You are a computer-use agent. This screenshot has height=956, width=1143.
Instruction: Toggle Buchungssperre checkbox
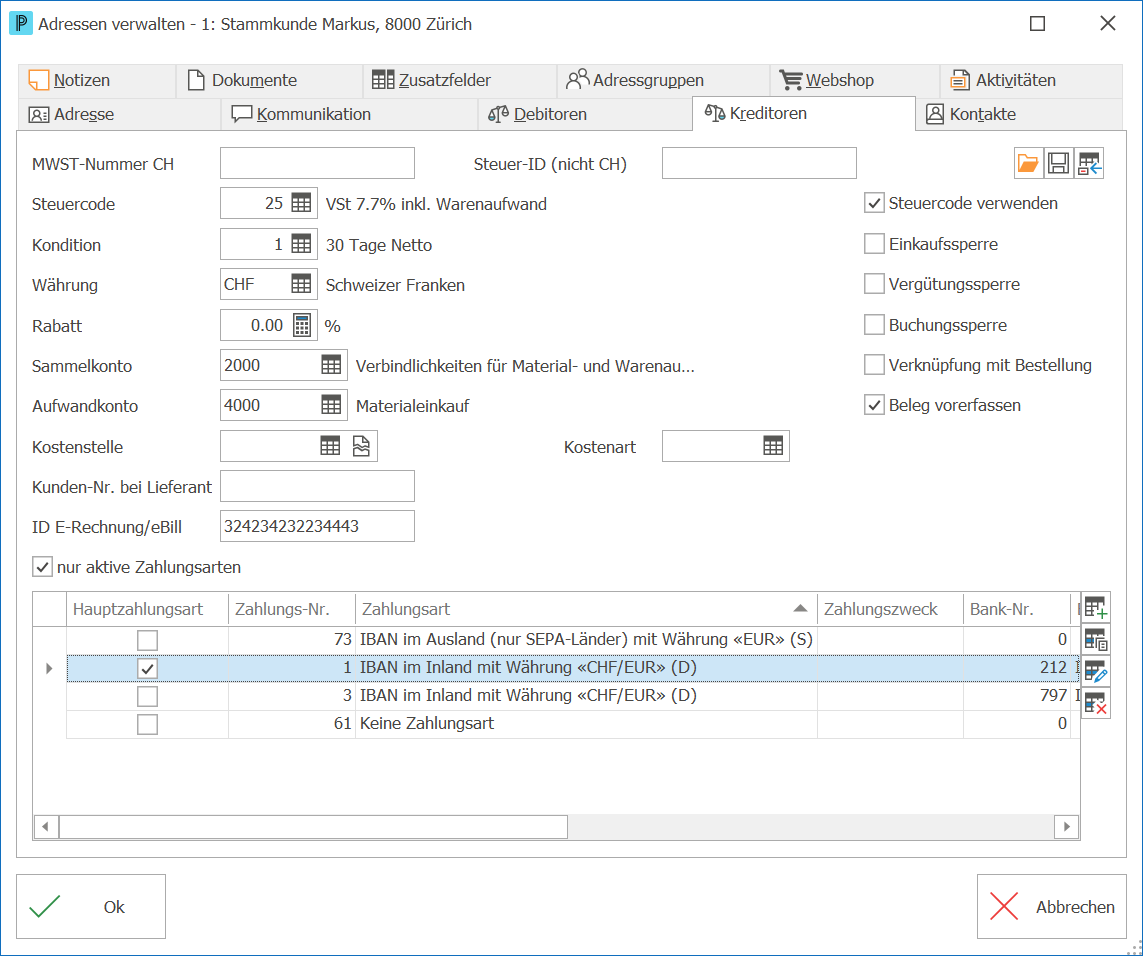(874, 325)
